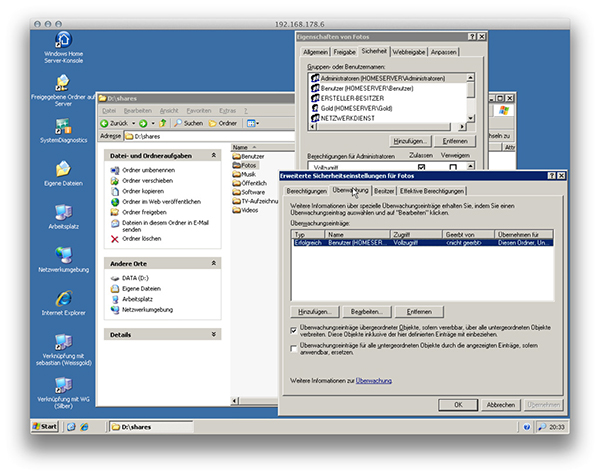600x476 pixels.
Task: Select the Musik folder icon
Action: (x=236, y=174)
